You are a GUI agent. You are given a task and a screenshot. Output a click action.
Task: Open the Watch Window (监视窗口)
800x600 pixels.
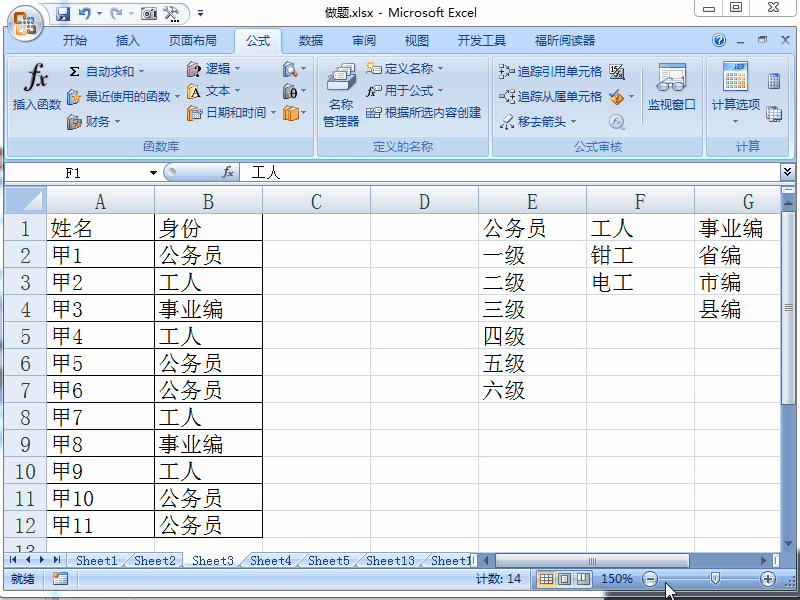click(x=671, y=87)
